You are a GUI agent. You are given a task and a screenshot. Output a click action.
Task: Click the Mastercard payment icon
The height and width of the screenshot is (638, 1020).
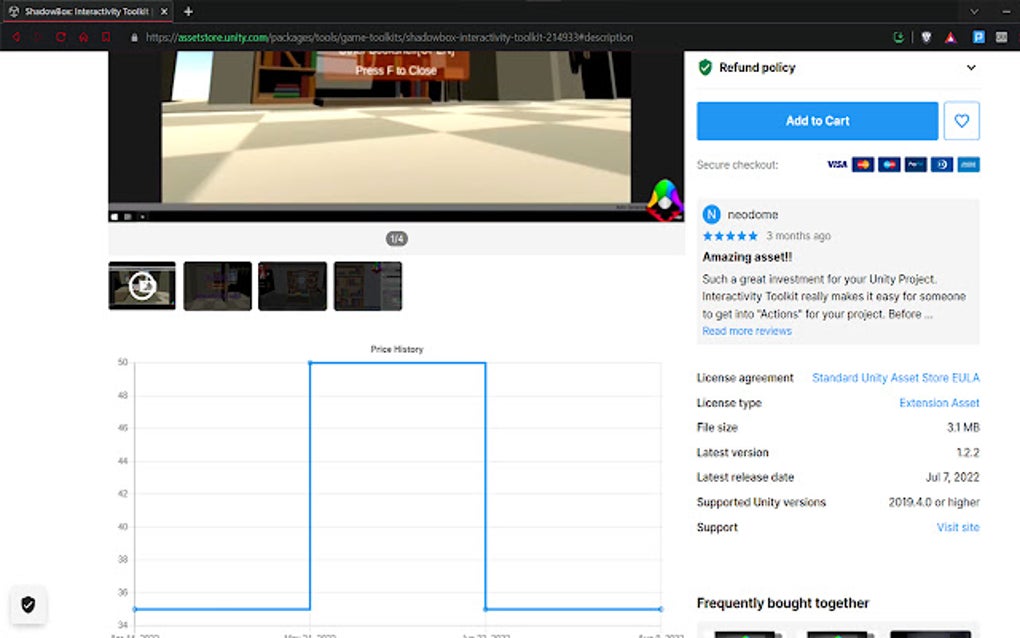[863, 165]
